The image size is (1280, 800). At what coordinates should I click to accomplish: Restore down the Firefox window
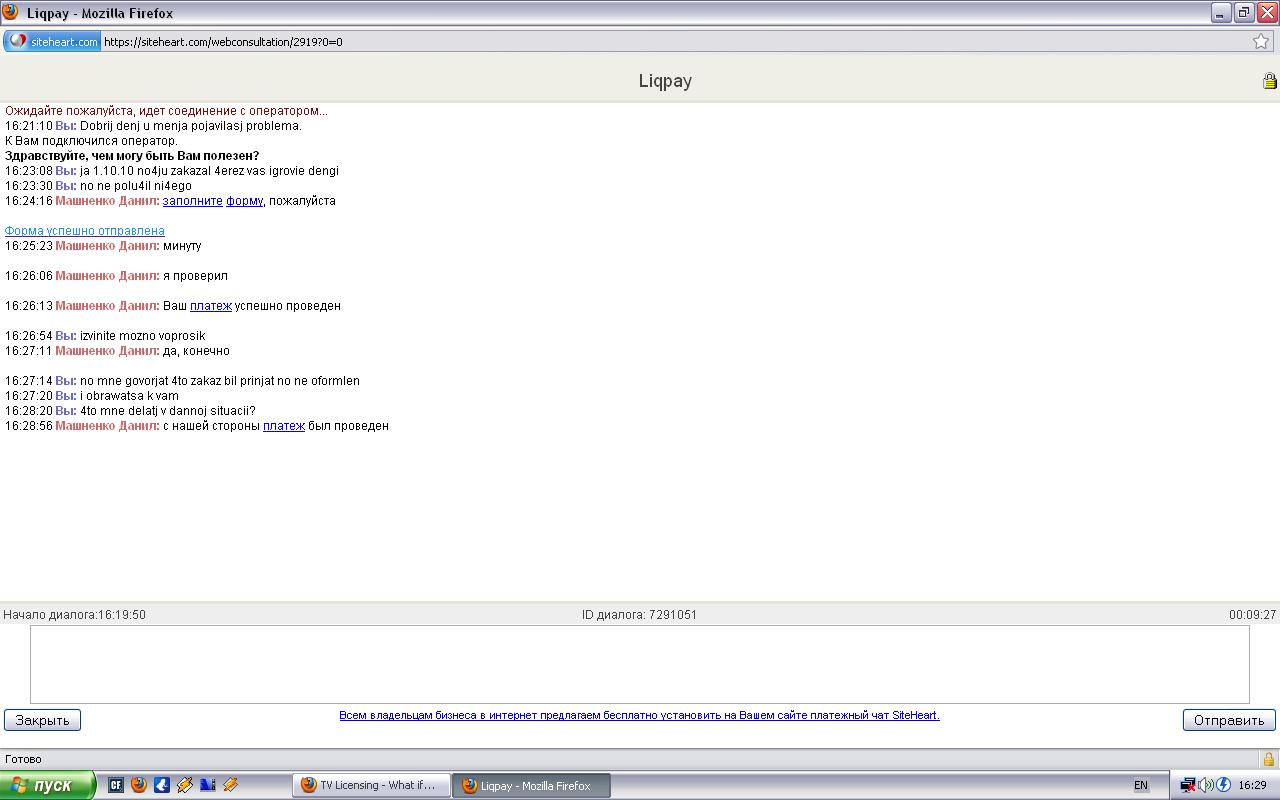click(1244, 13)
